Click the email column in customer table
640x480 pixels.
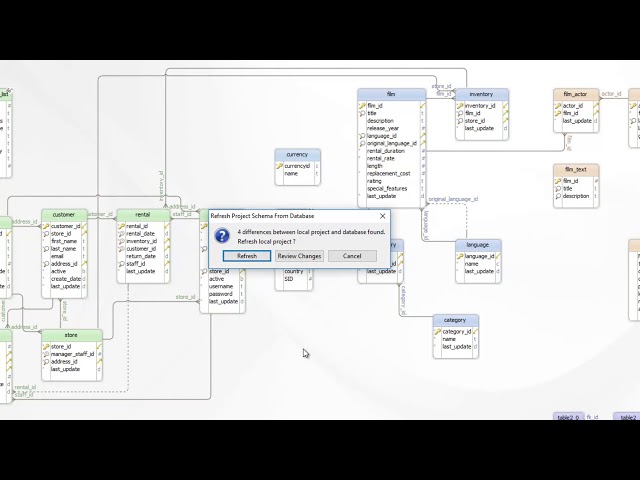[57, 256]
